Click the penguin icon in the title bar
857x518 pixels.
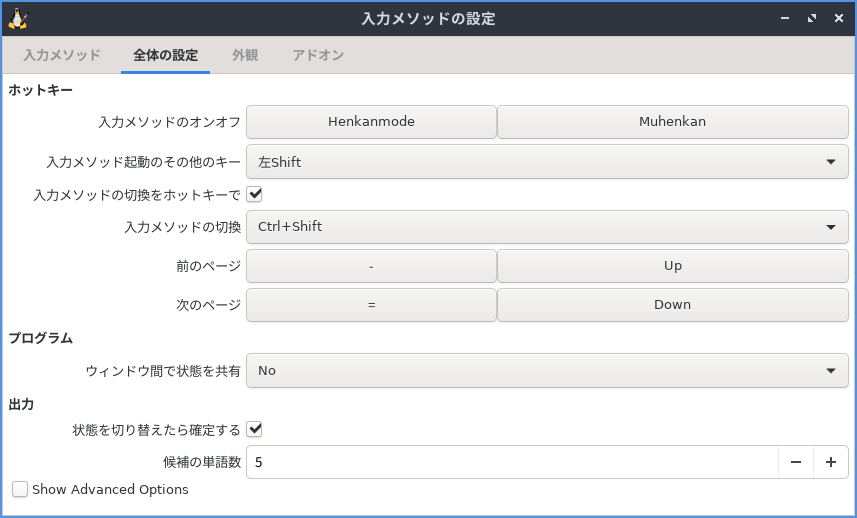pos(18,18)
